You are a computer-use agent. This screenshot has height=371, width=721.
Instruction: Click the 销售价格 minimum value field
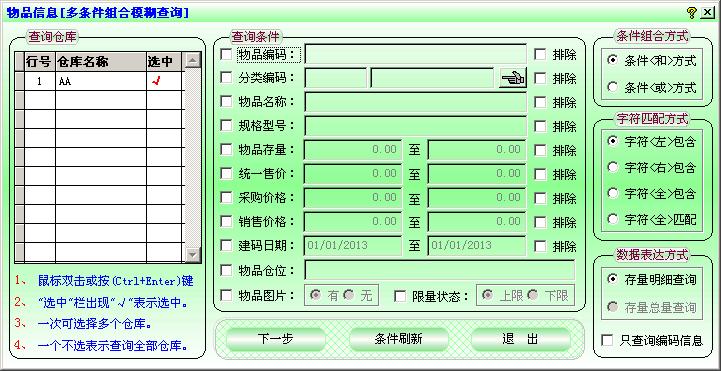(x=353, y=222)
